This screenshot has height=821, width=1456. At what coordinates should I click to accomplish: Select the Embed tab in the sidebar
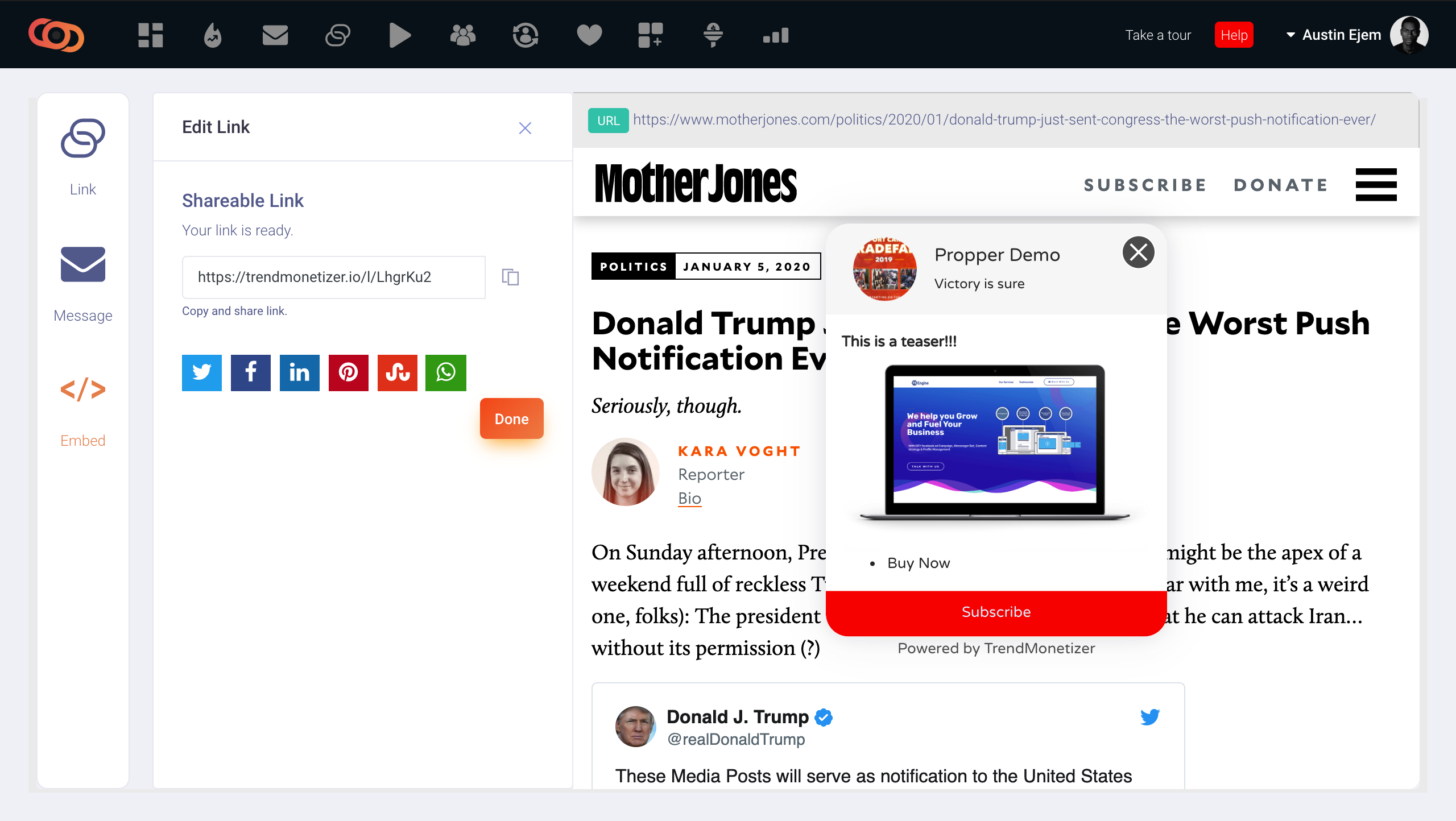[83, 412]
